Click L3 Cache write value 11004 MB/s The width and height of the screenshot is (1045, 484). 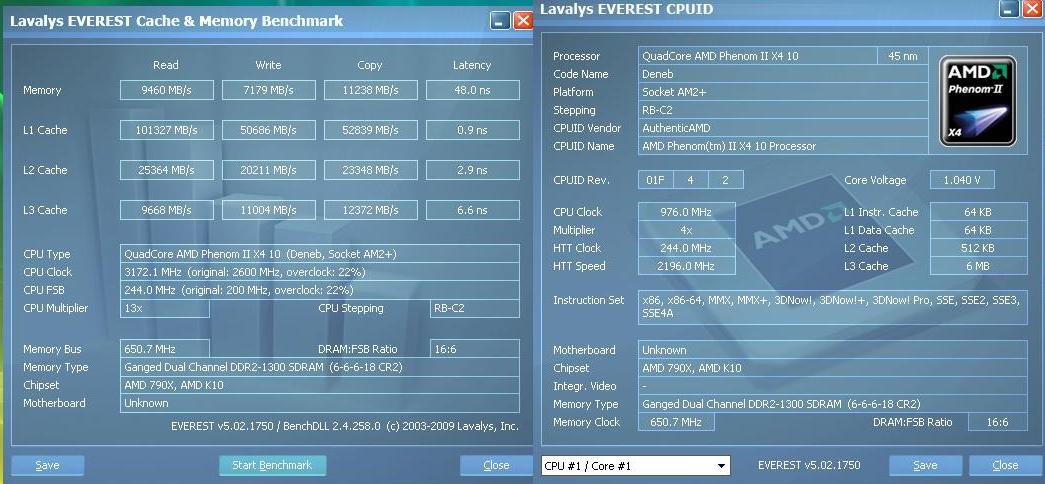269,210
